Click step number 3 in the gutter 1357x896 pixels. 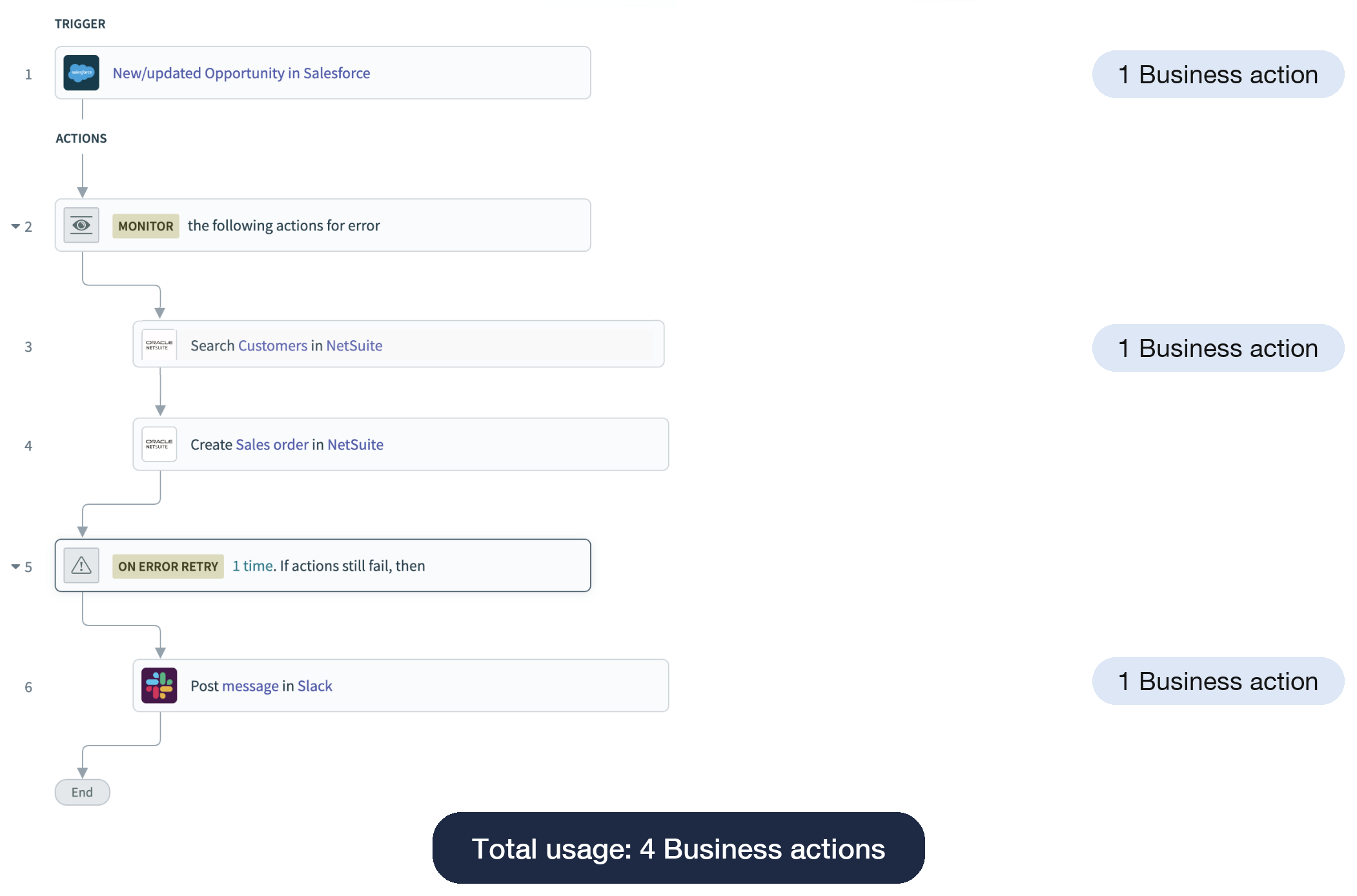pyautogui.click(x=28, y=347)
